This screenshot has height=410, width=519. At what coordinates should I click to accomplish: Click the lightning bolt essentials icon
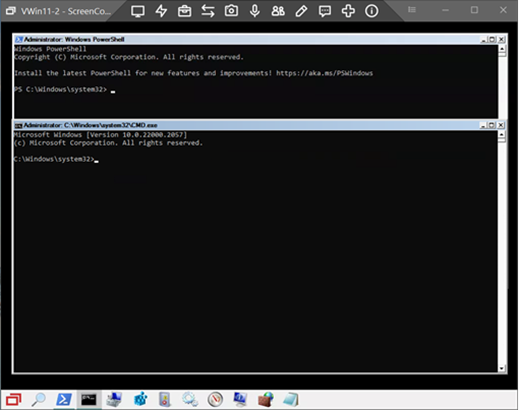point(161,11)
